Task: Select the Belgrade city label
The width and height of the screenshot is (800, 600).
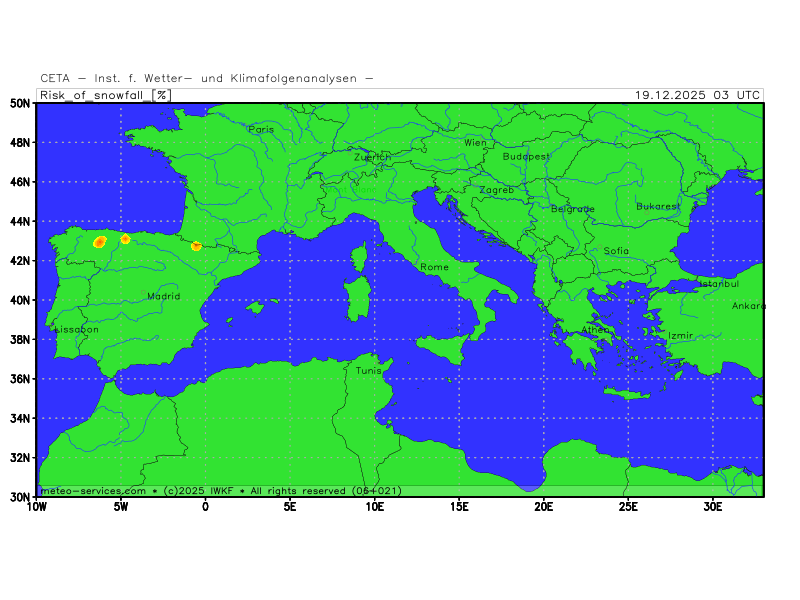Action: 572,209
